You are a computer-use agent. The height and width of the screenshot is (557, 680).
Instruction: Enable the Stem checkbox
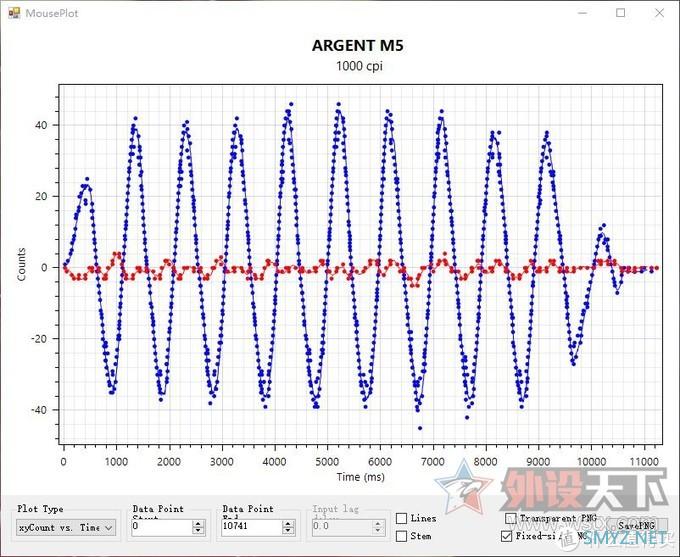(x=402, y=536)
